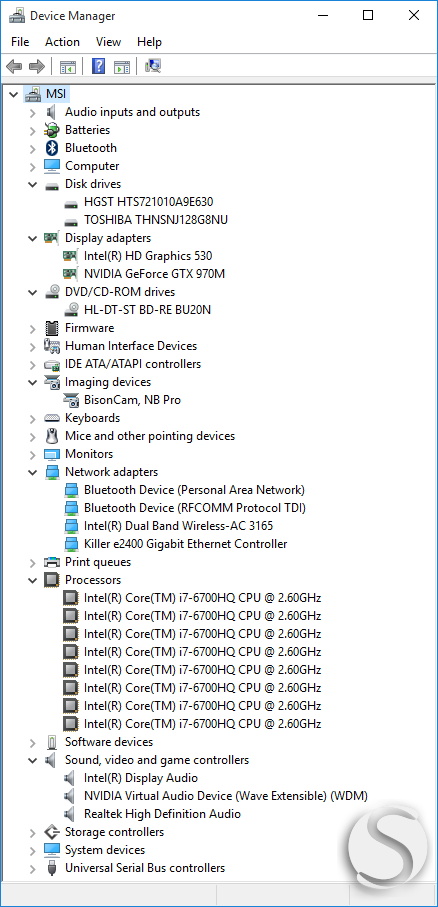This screenshot has width=438, height=907.
Task: Click the Show/Hide Console Tree toolbar icon
Action: point(68,67)
